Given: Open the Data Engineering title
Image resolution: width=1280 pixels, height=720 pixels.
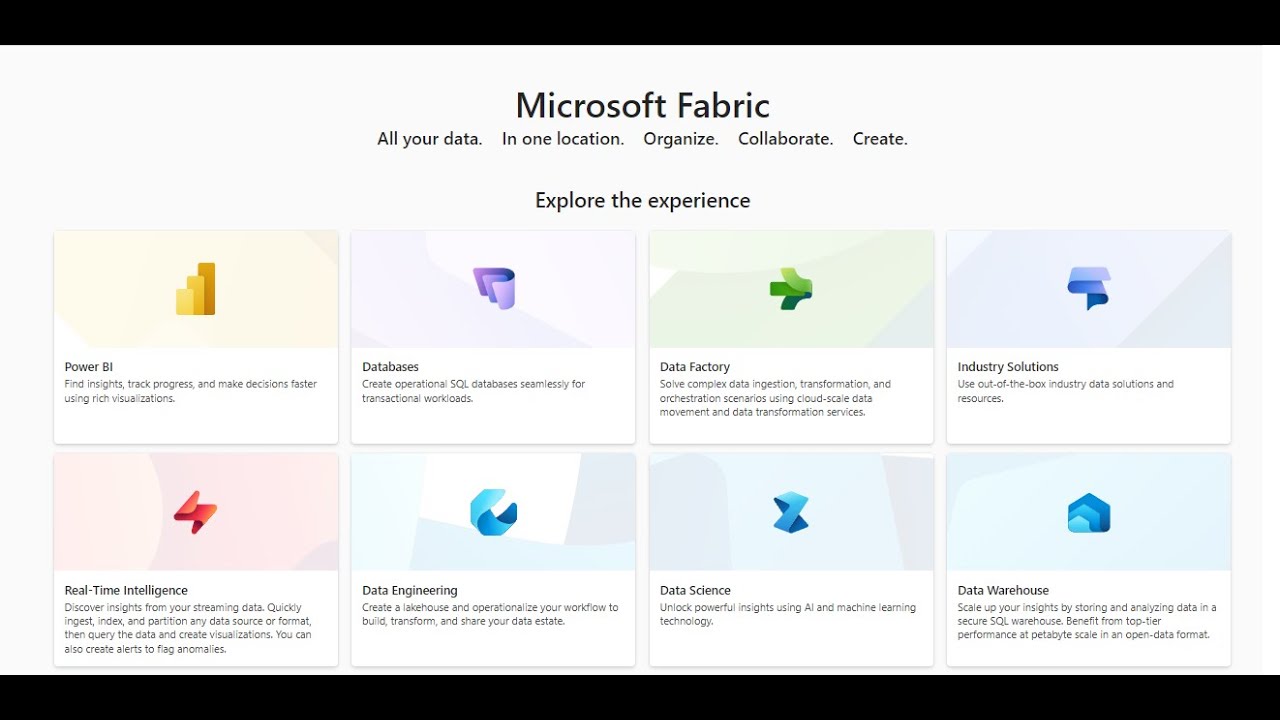Looking at the screenshot, I should (x=410, y=590).
